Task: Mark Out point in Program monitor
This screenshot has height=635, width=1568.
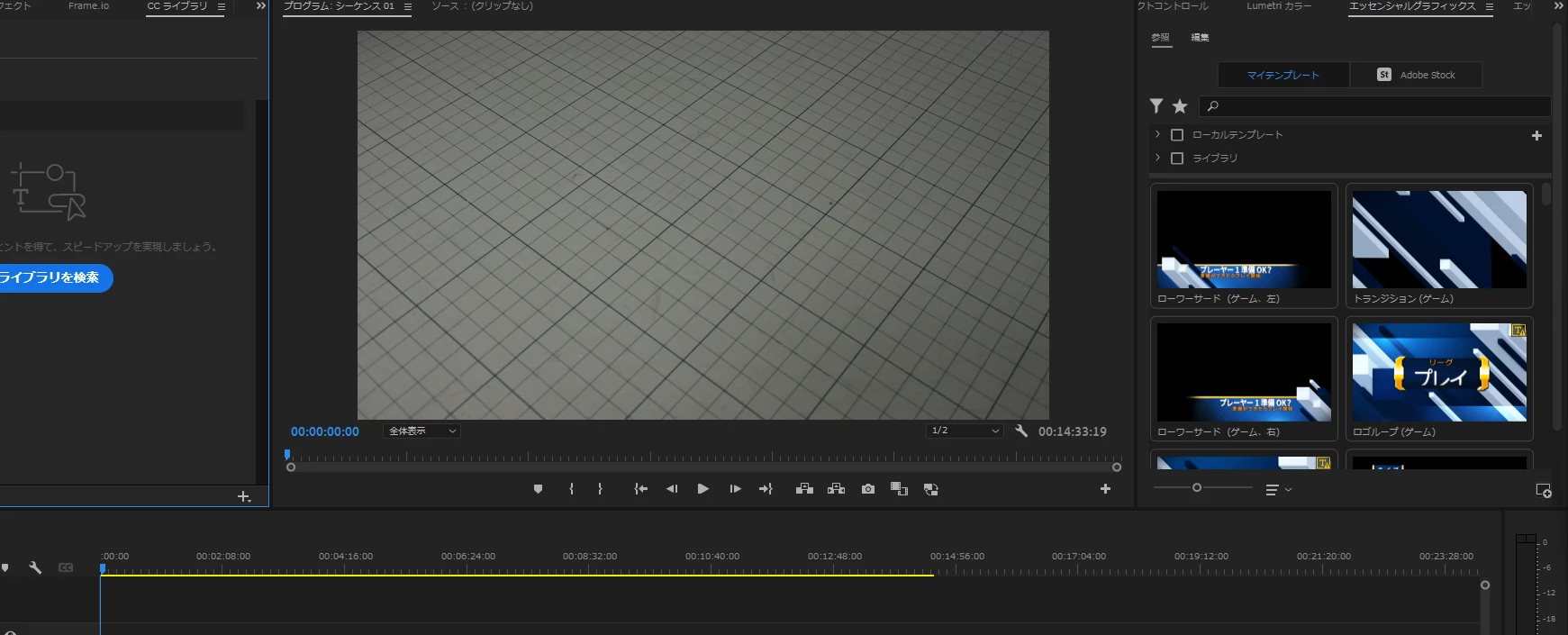Action: tap(600, 489)
